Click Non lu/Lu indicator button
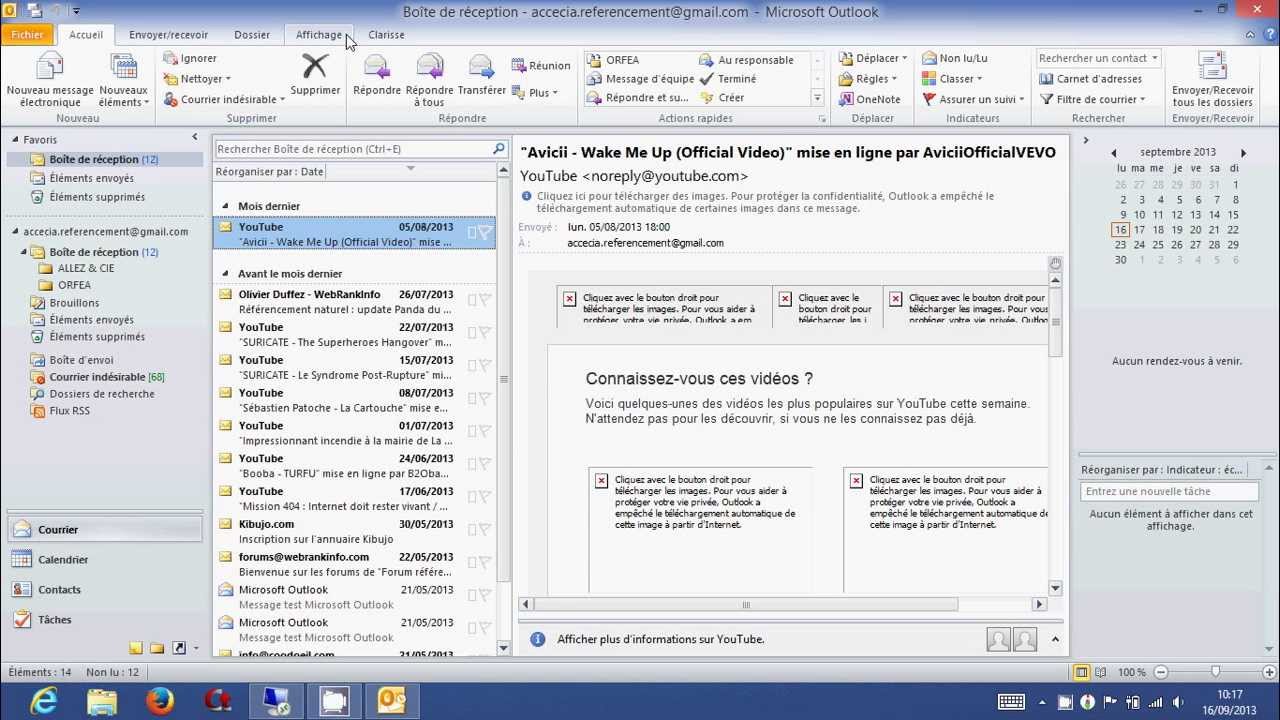Image resolution: width=1280 pixels, height=720 pixels. [x=955, y=59]
